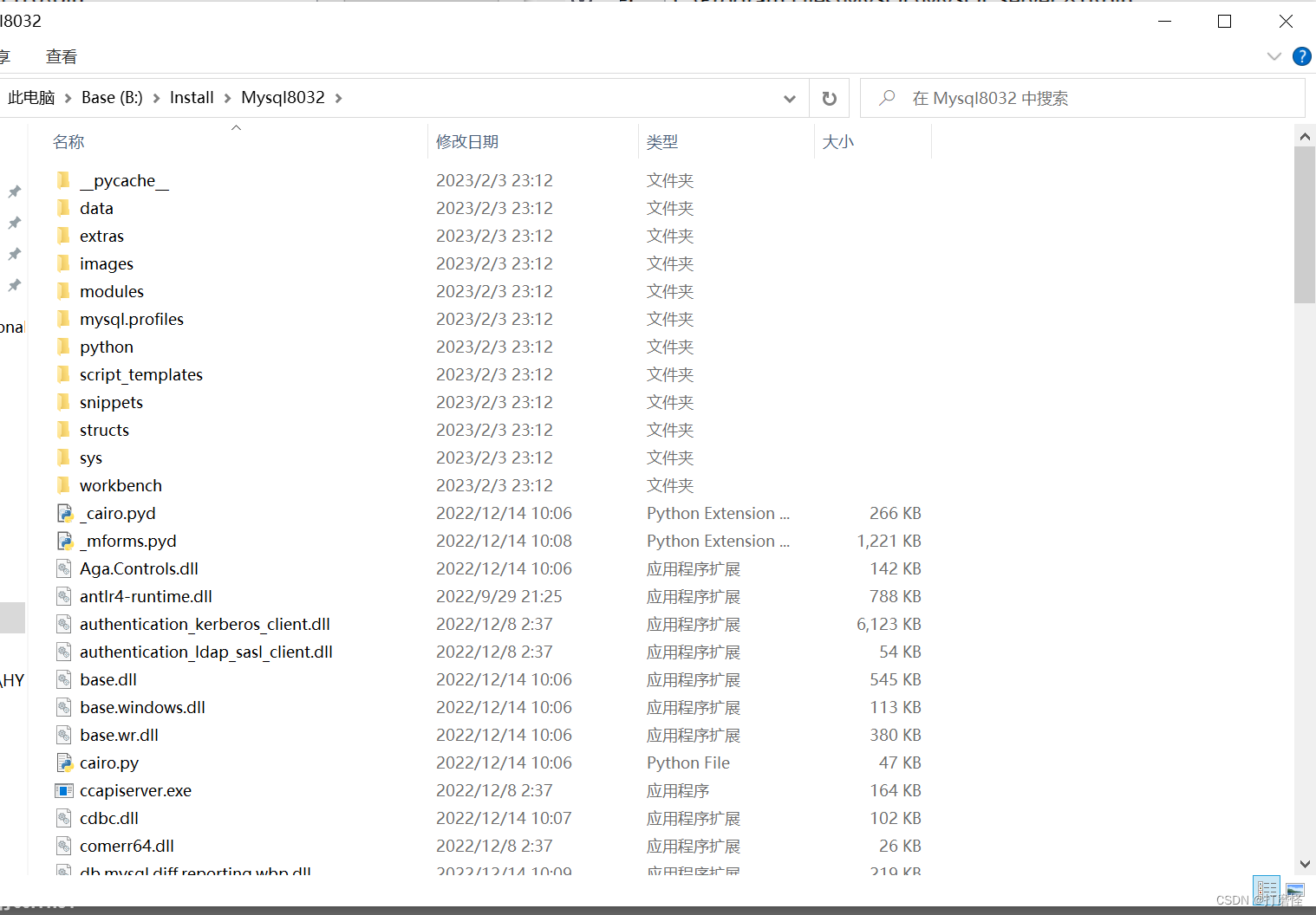Click the snippets folder icon
This screenshot has height=915, width=1316.
(63, 402)
